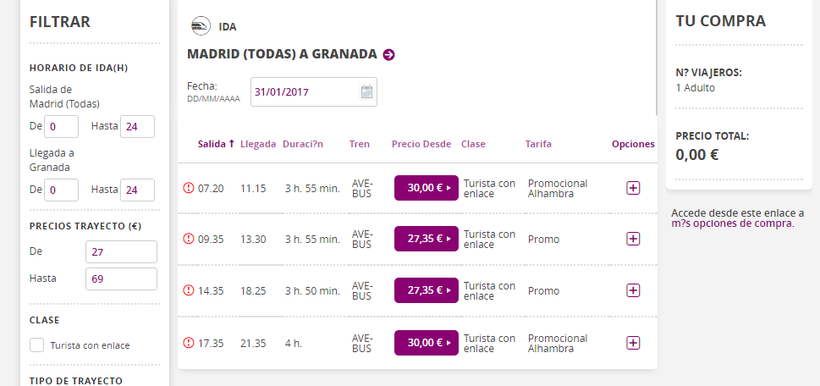This screenshot has width=820, height=386.
Task: Expand options for the 17.35 train
Action: click(633, 343)
